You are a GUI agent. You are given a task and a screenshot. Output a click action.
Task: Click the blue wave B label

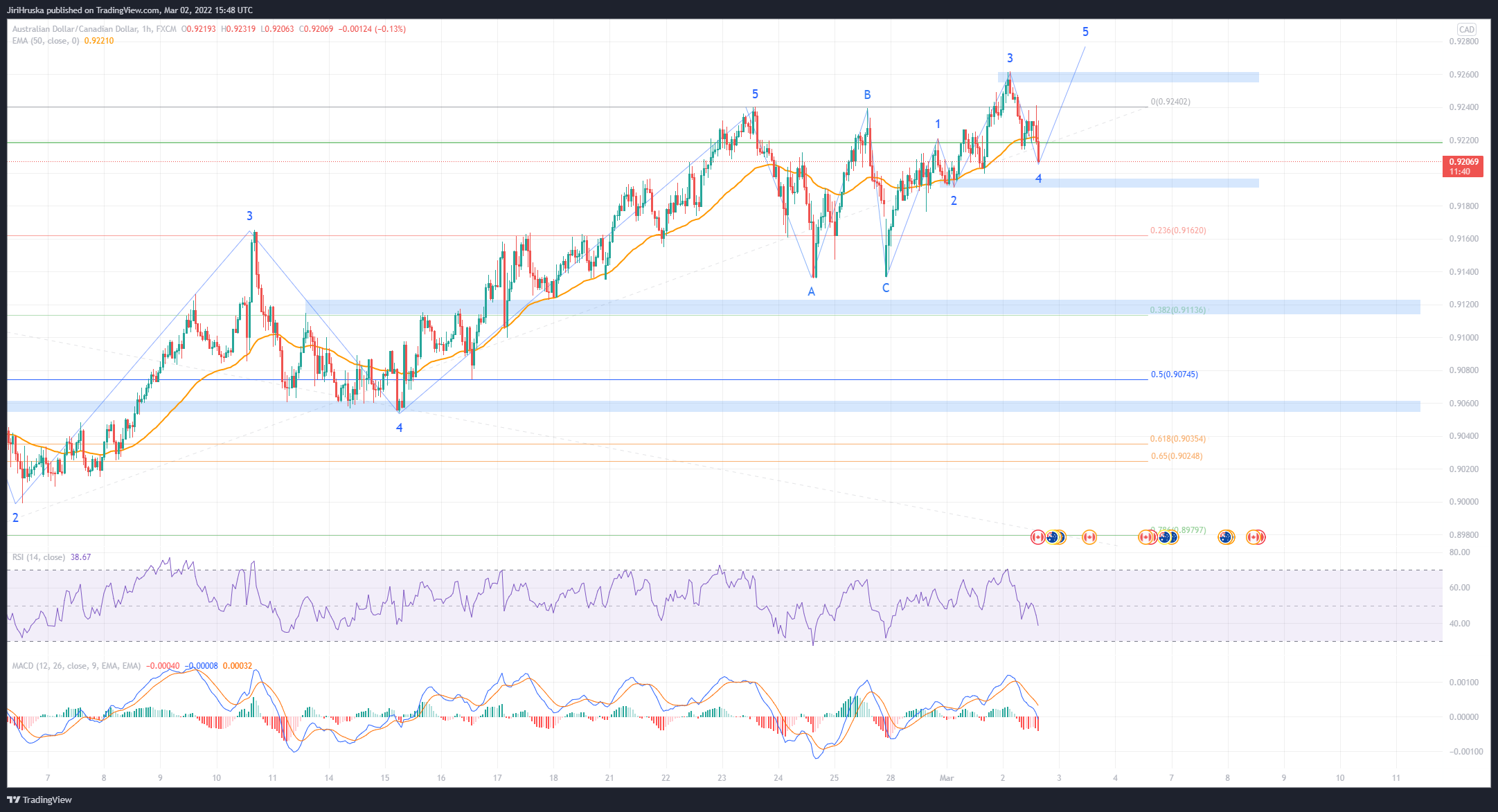click(x=867, y=95)
